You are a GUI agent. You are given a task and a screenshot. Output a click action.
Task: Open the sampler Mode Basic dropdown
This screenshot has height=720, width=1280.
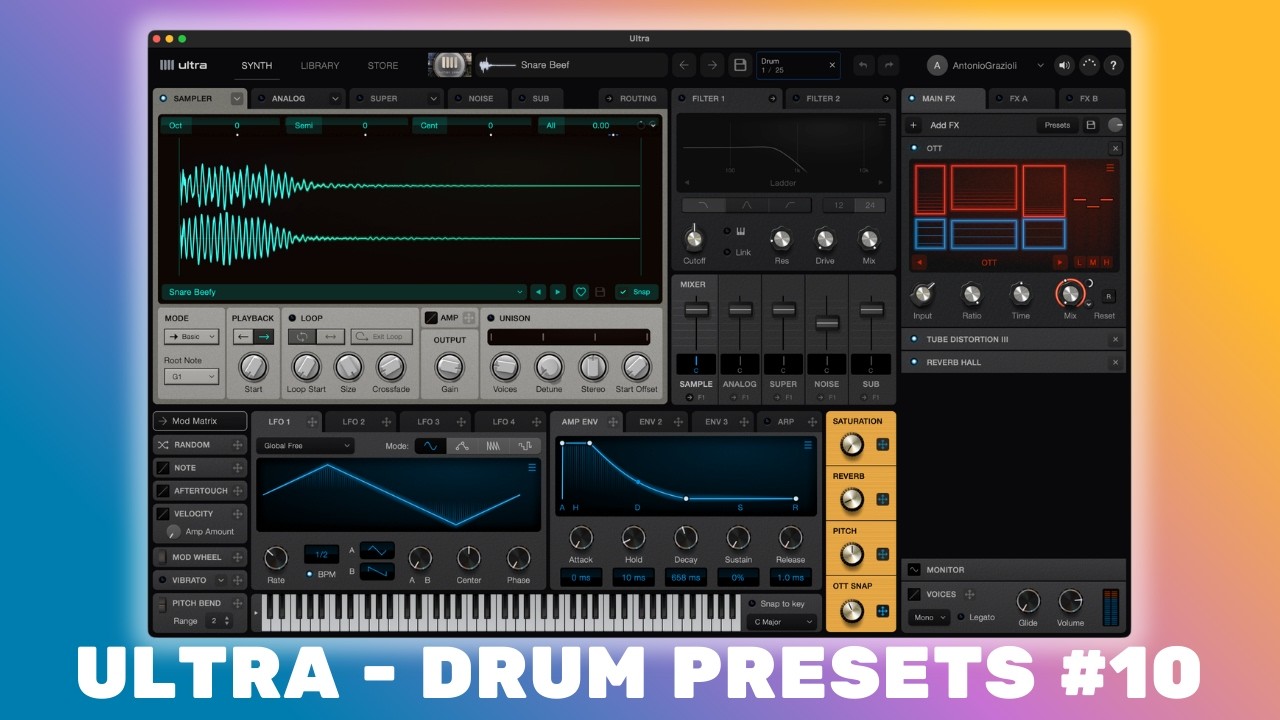coord(191,337)
